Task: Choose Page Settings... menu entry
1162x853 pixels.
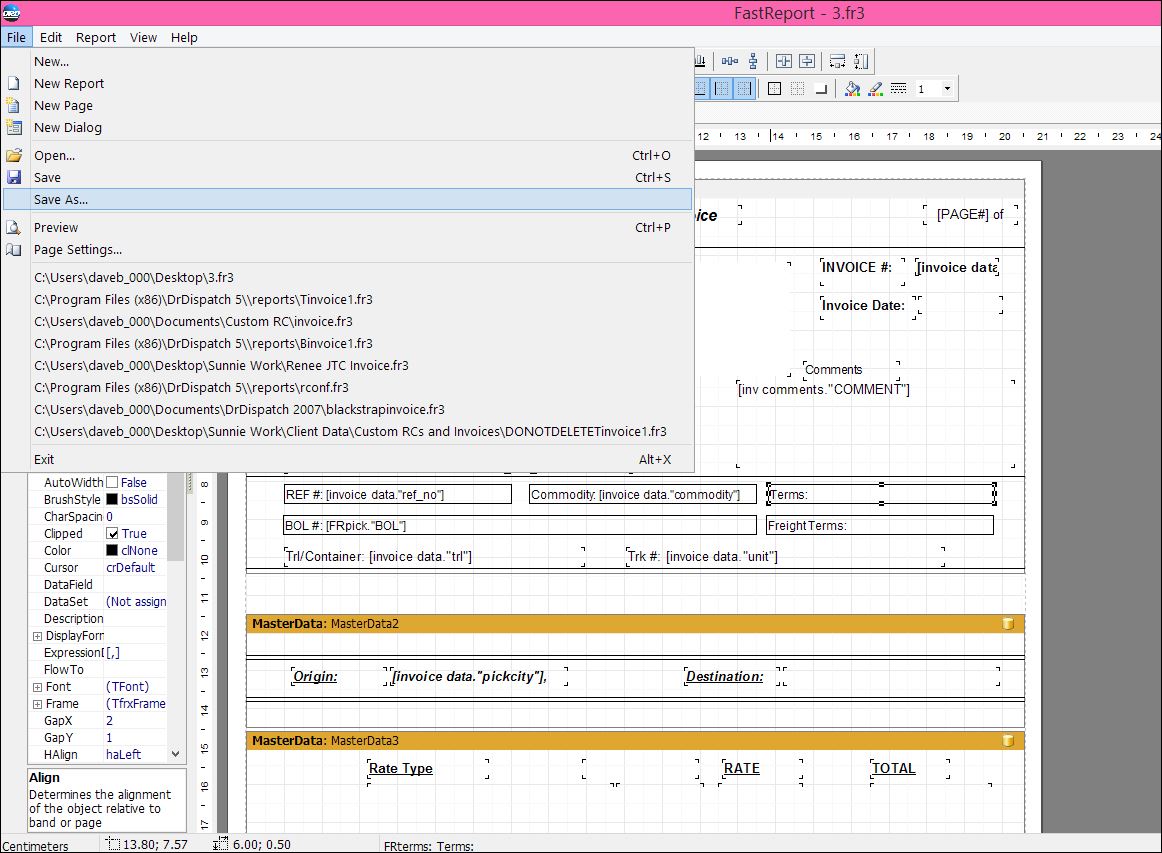Action: point(347,250)
